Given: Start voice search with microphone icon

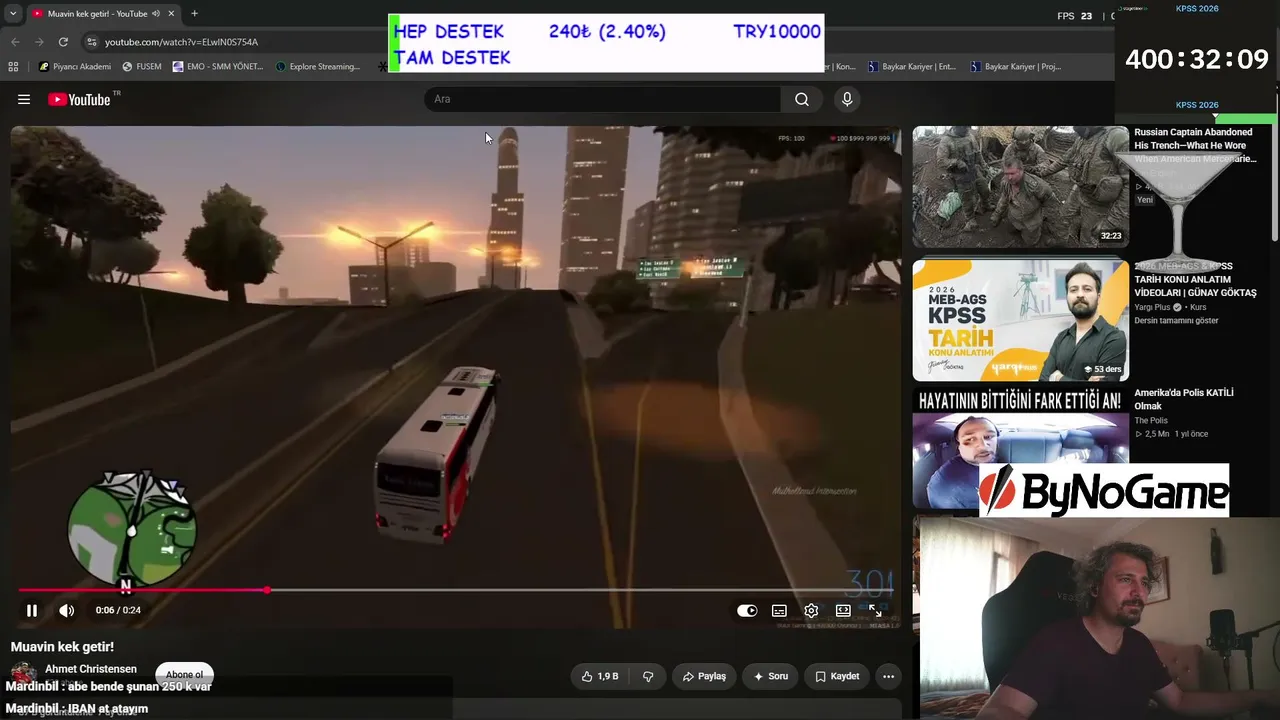Looking at the screenshot, I should 847,99.
